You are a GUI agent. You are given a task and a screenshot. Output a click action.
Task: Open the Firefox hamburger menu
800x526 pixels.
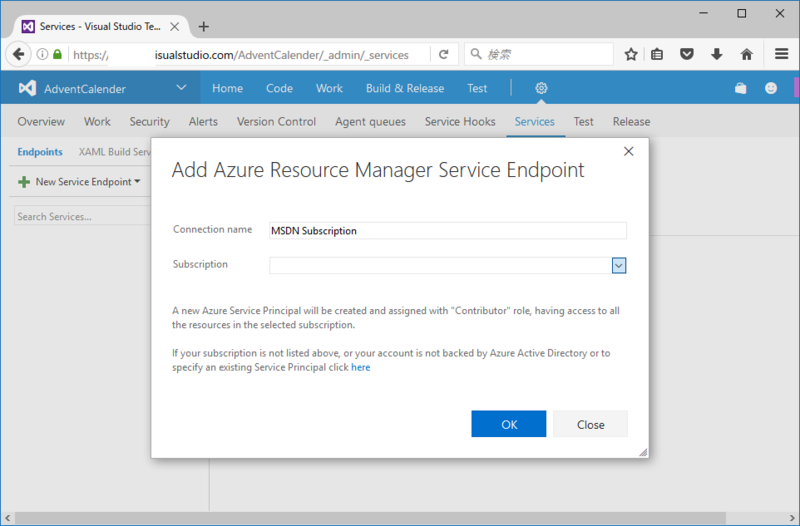tap(782, 54)
